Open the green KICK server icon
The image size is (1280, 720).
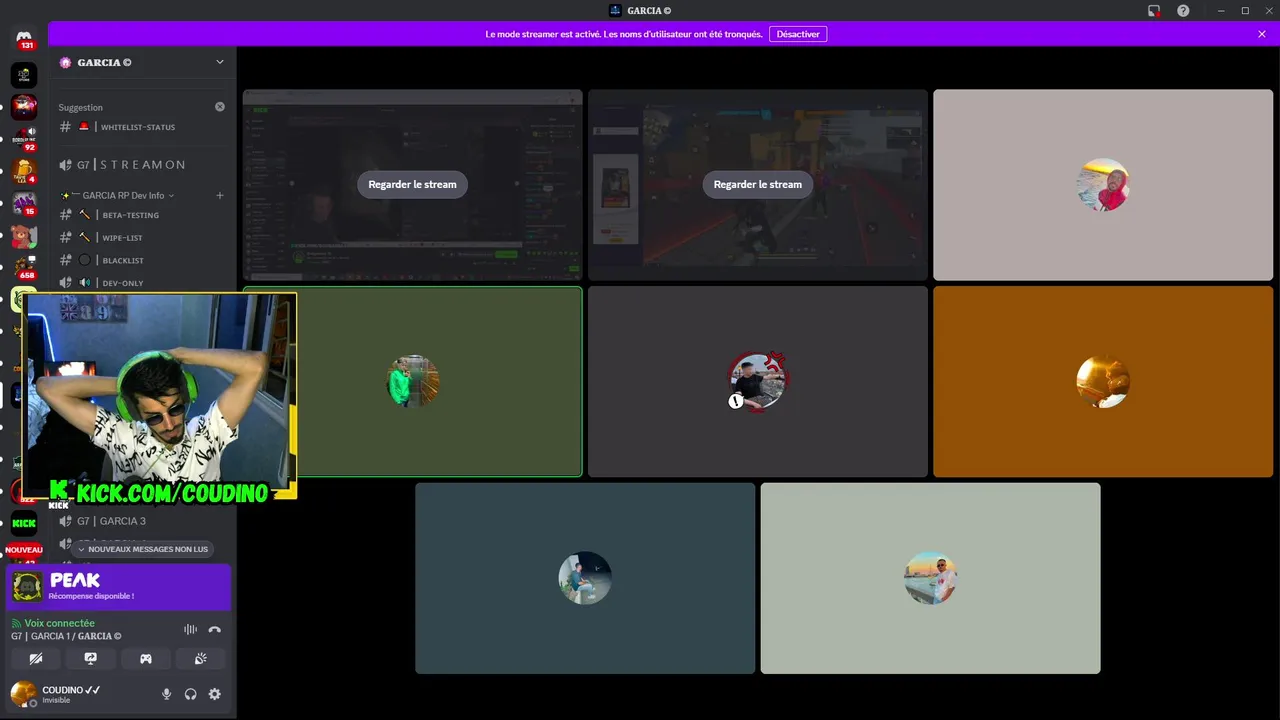tap(24, 523)
